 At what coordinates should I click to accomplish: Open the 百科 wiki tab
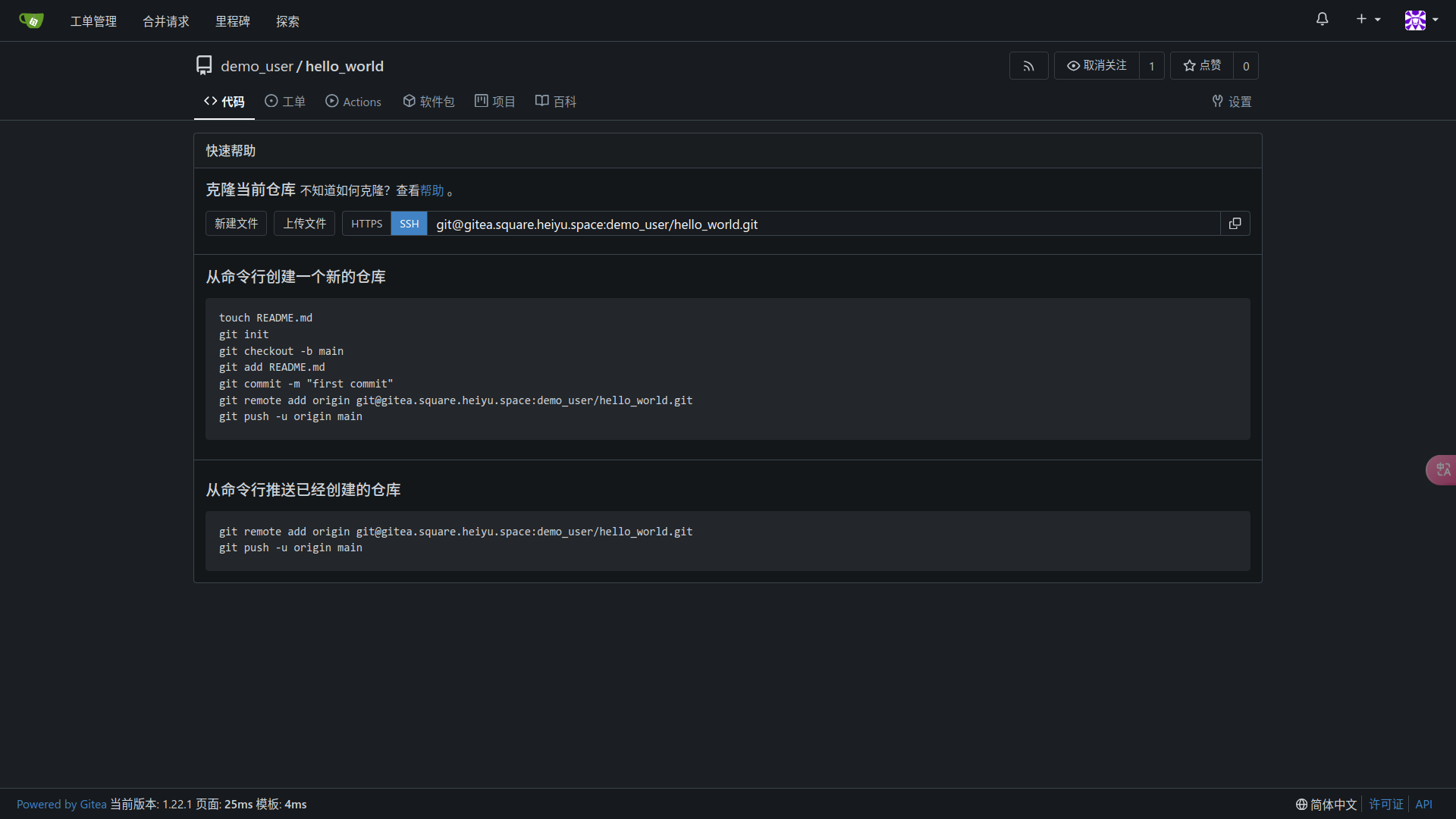coord(556,102)
